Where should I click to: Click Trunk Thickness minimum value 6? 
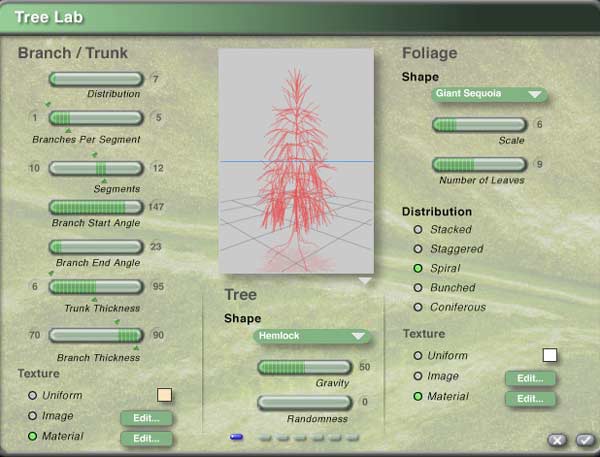(35, 286)
